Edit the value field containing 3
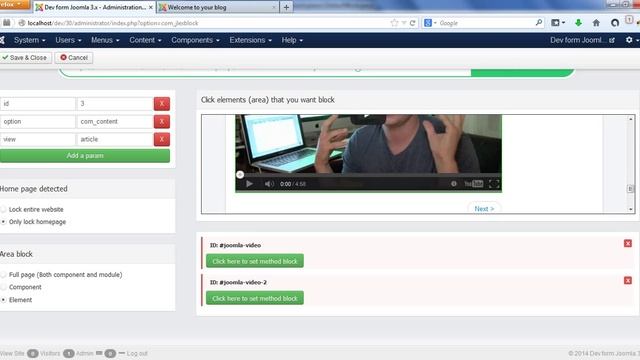 coord(115,104)
